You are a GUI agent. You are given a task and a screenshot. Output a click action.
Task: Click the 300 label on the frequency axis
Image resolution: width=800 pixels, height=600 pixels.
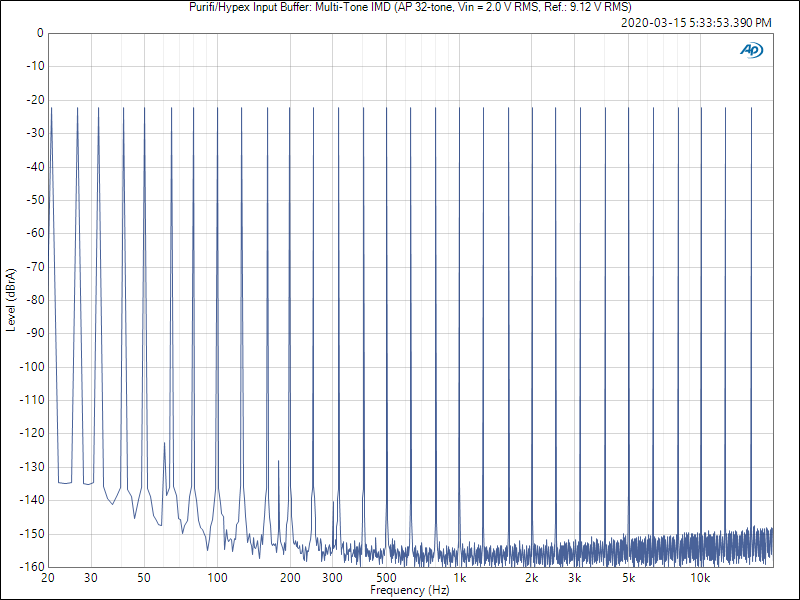point(333,578)
